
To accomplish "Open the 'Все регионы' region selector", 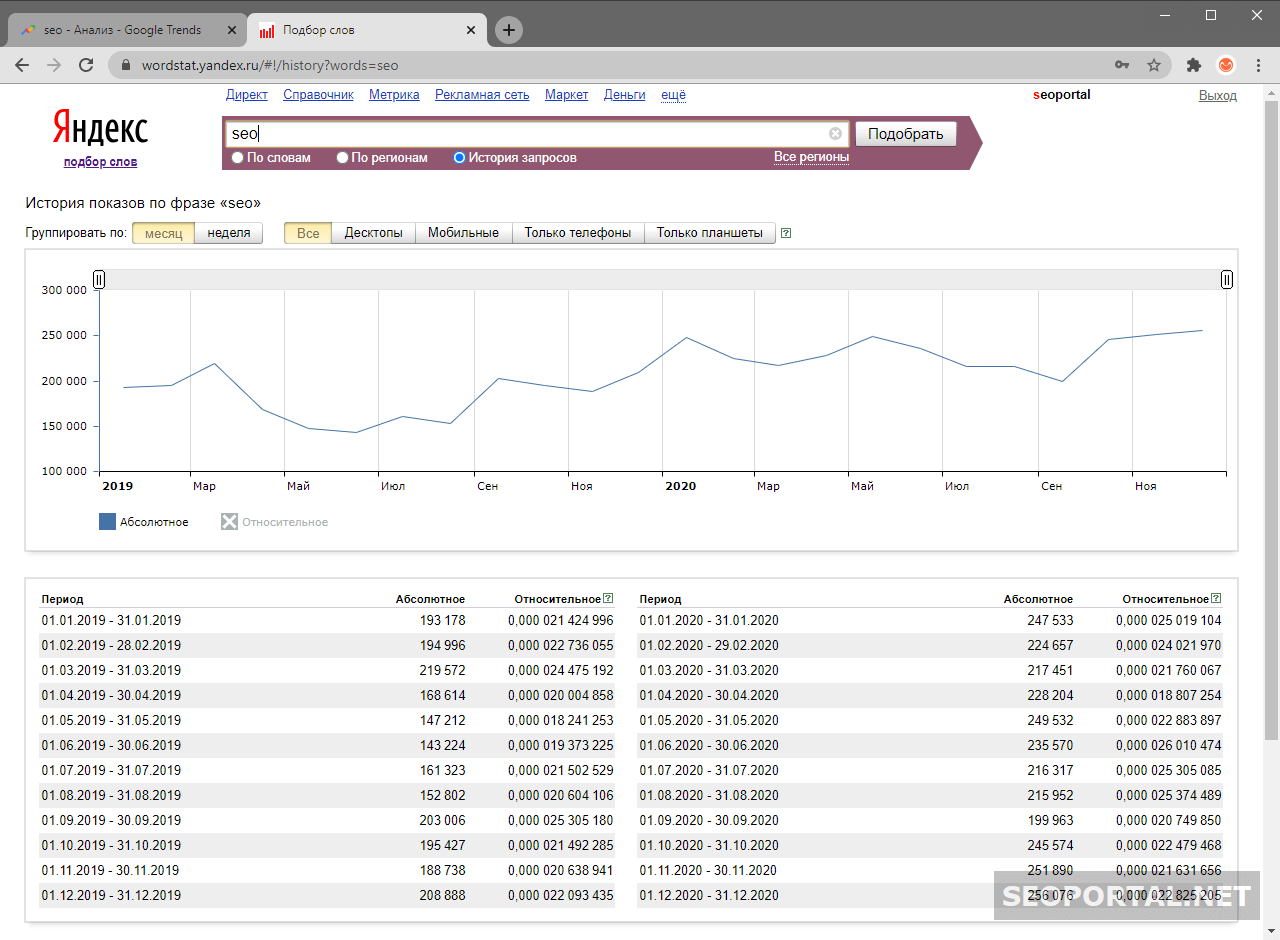I will (x=811, y=157).
